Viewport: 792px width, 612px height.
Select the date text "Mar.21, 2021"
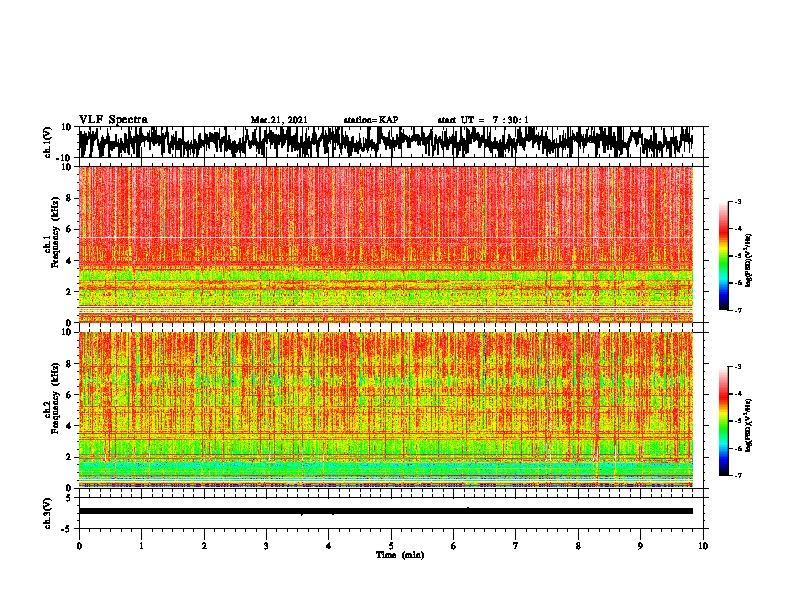[x=279, y=120]
